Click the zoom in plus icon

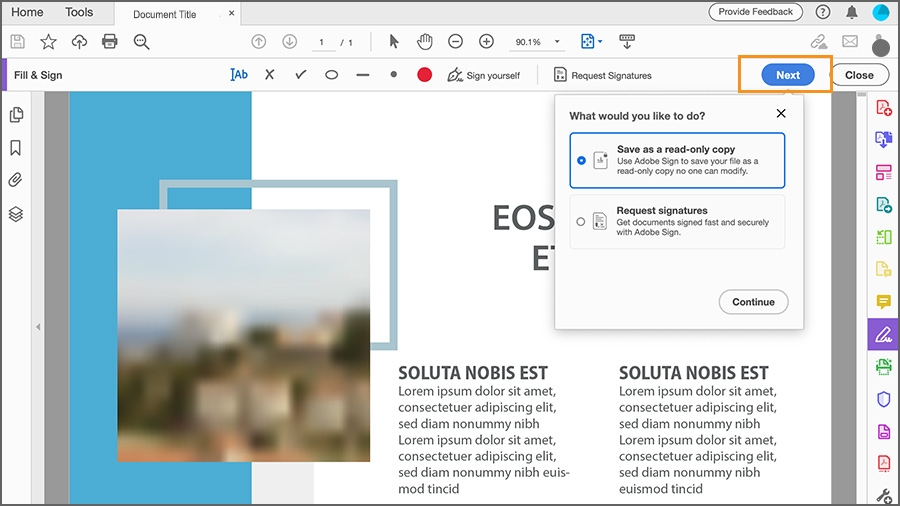coord(486,41)
